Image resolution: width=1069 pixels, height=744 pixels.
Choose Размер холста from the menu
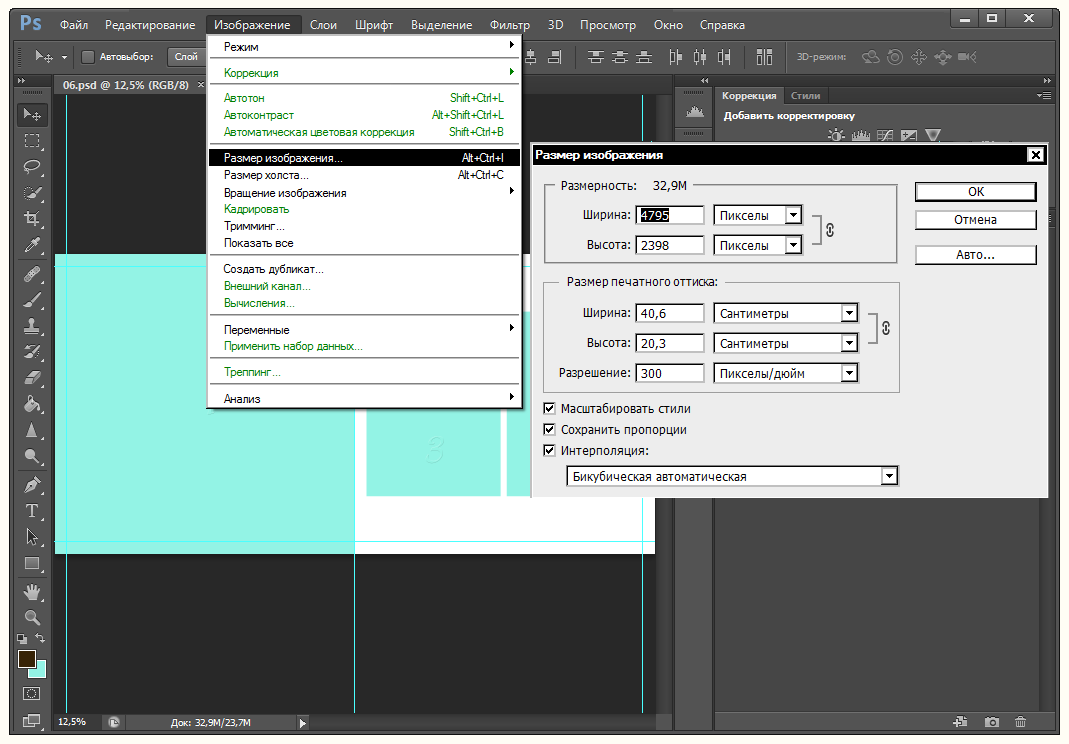click(x=266, y=175)
